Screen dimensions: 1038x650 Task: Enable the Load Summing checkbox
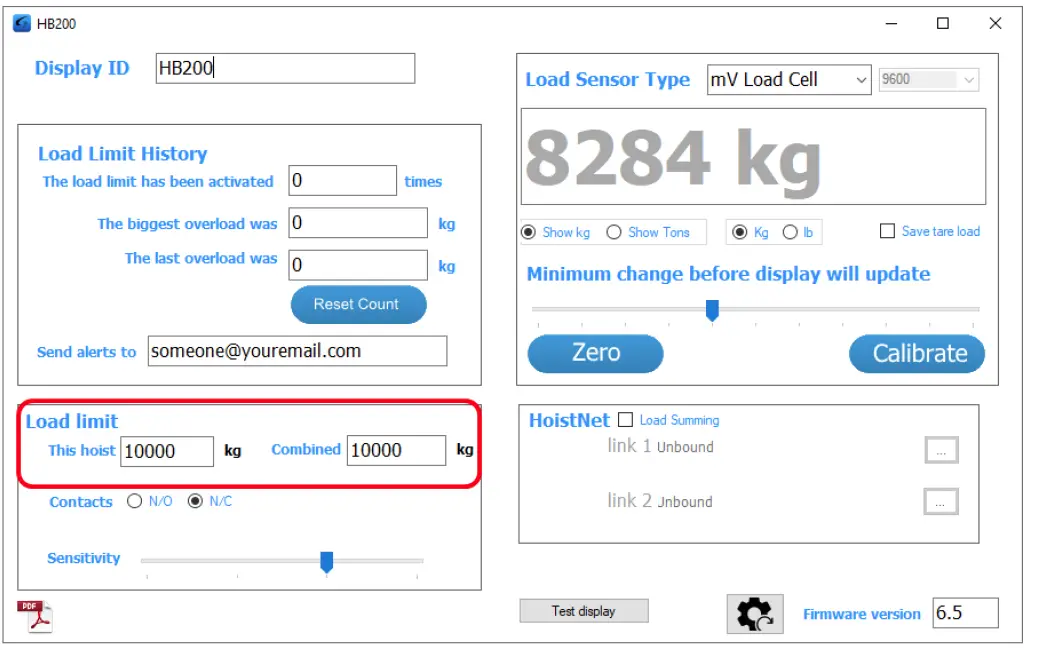626,420
